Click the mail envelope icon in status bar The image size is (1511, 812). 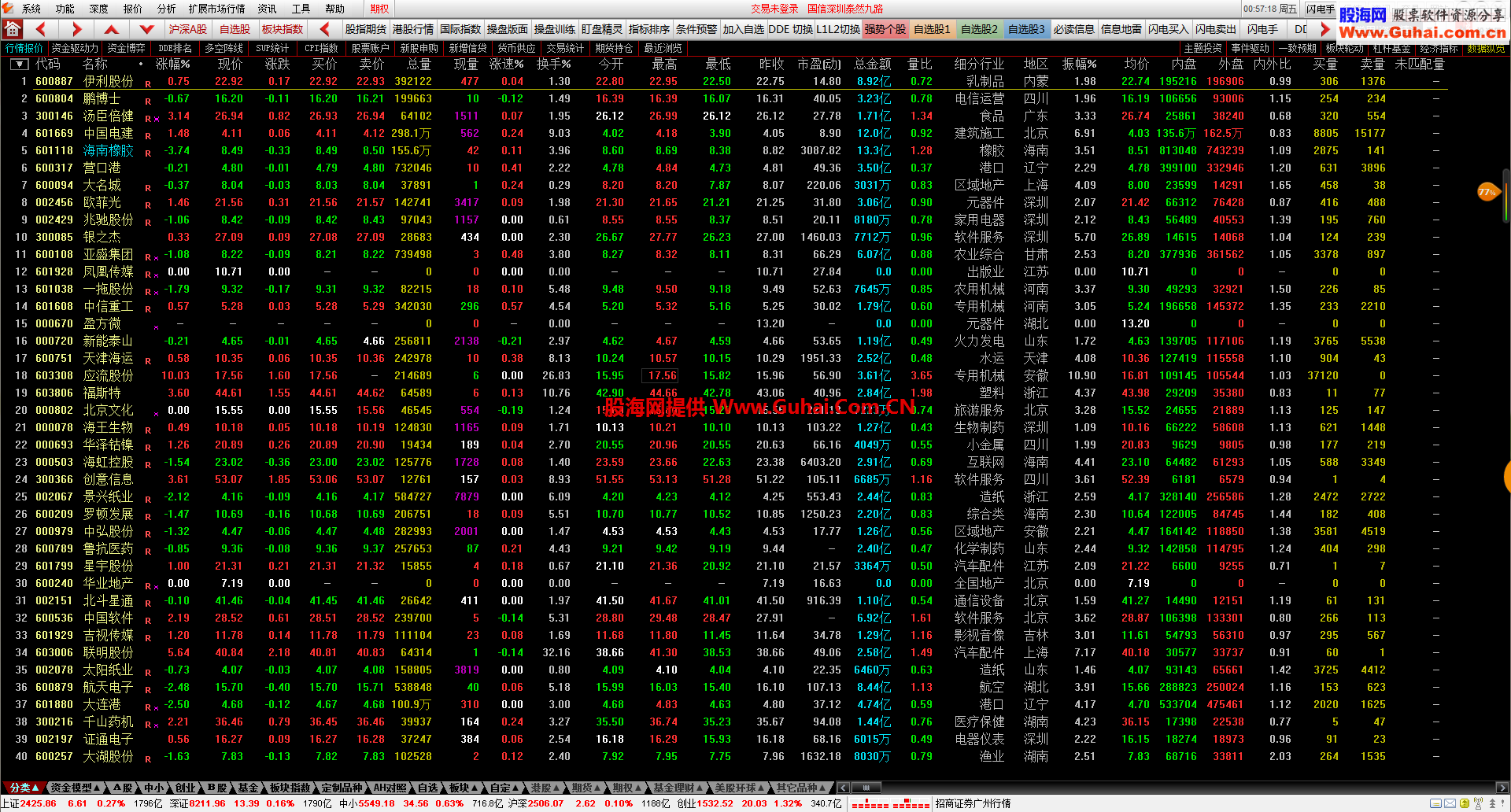point(1450,803)
